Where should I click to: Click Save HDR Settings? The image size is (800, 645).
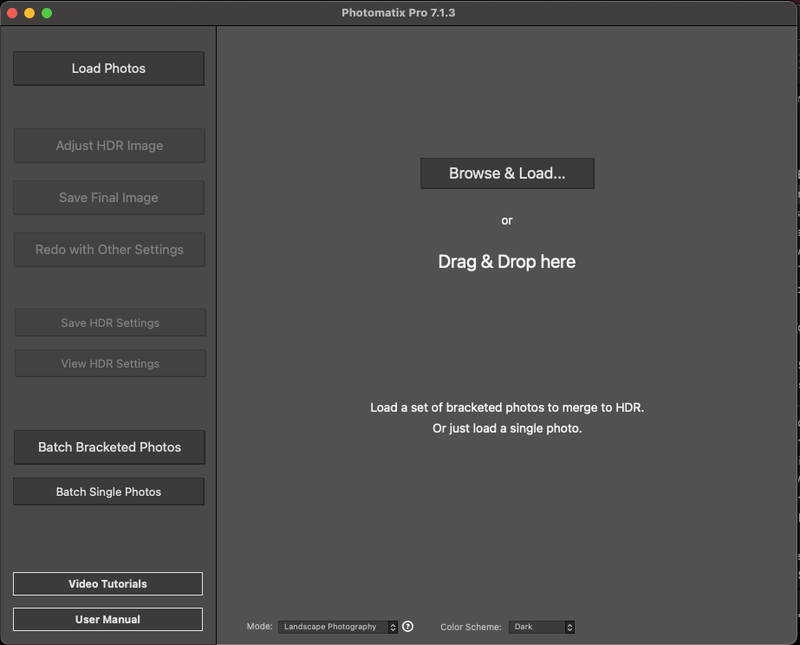110,323
